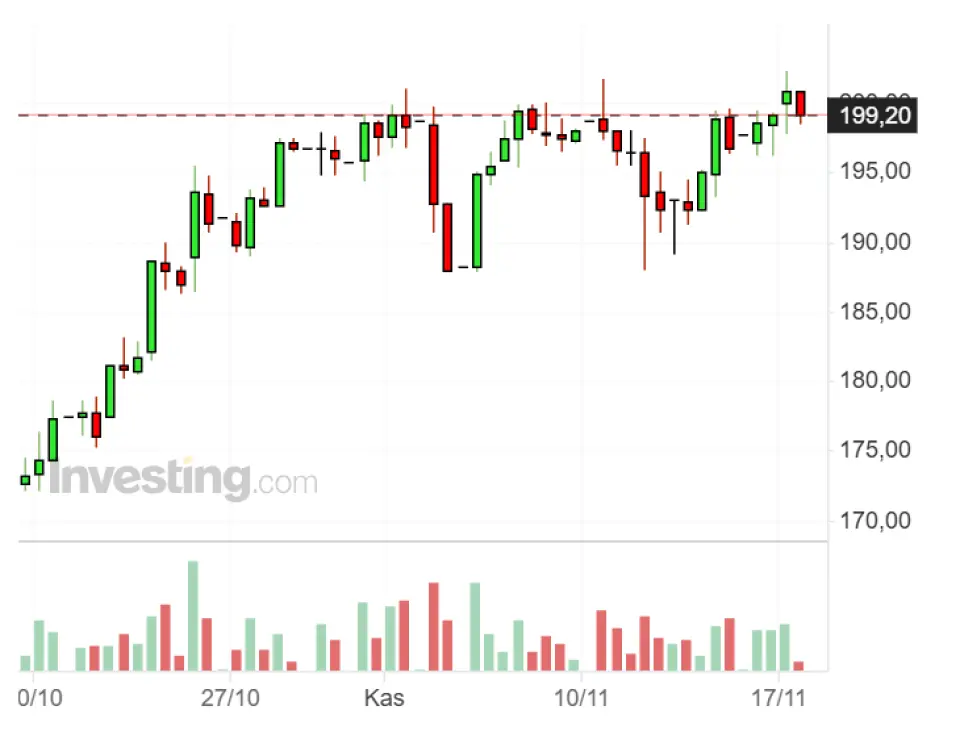Click the 185,00 price axis label

(x=875, y=311)
